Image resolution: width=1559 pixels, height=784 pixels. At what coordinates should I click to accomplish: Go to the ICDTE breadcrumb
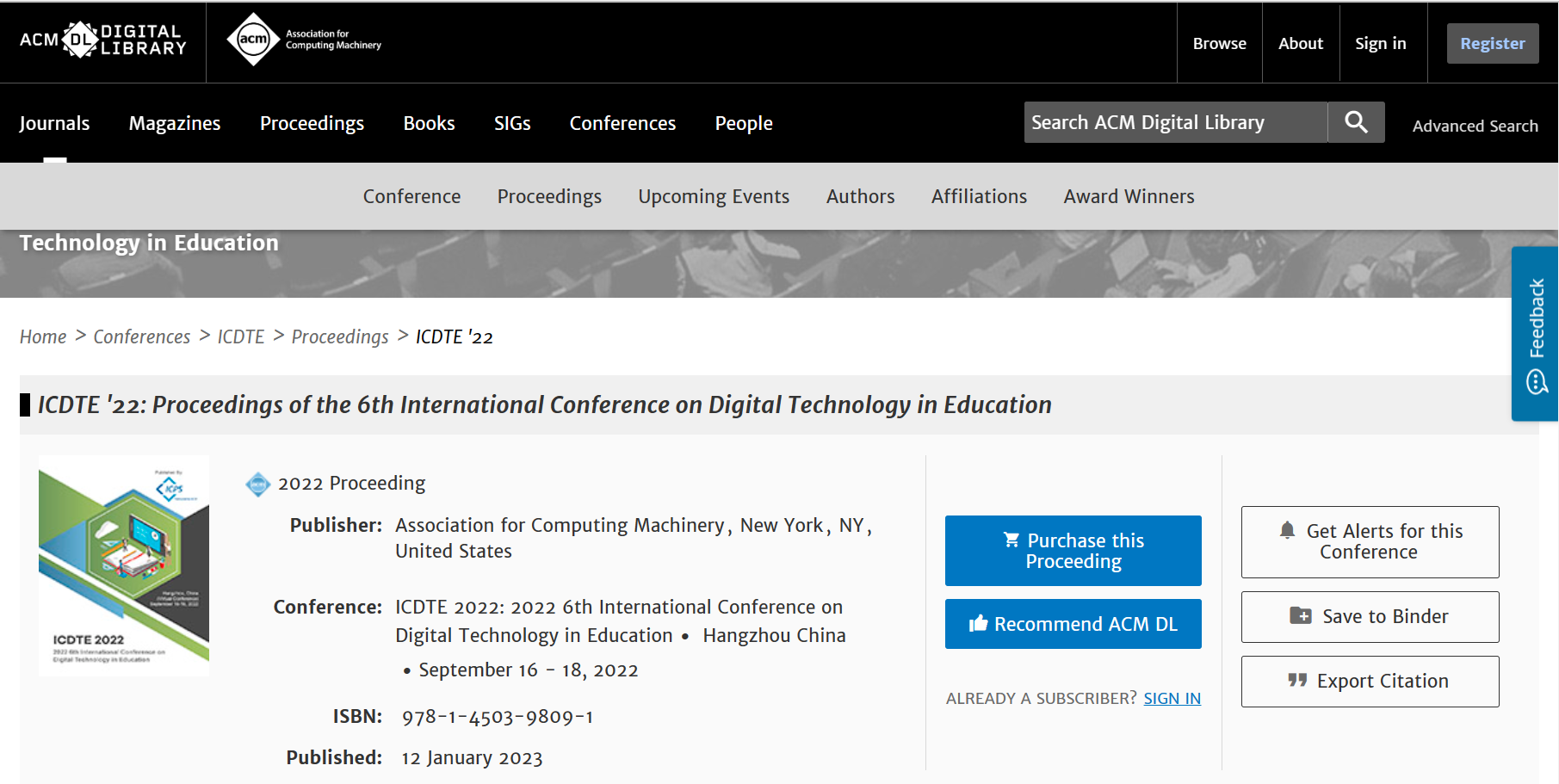point(241,336)
